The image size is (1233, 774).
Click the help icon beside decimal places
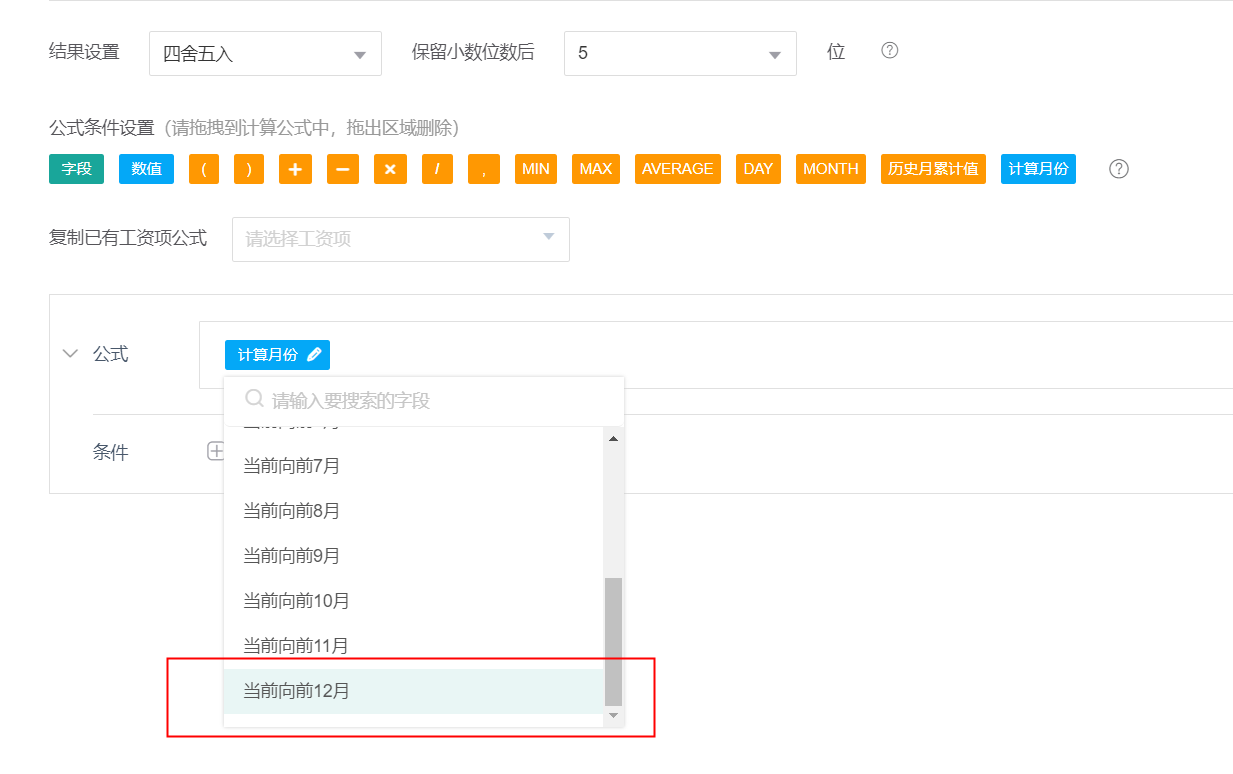pos(889,51)
